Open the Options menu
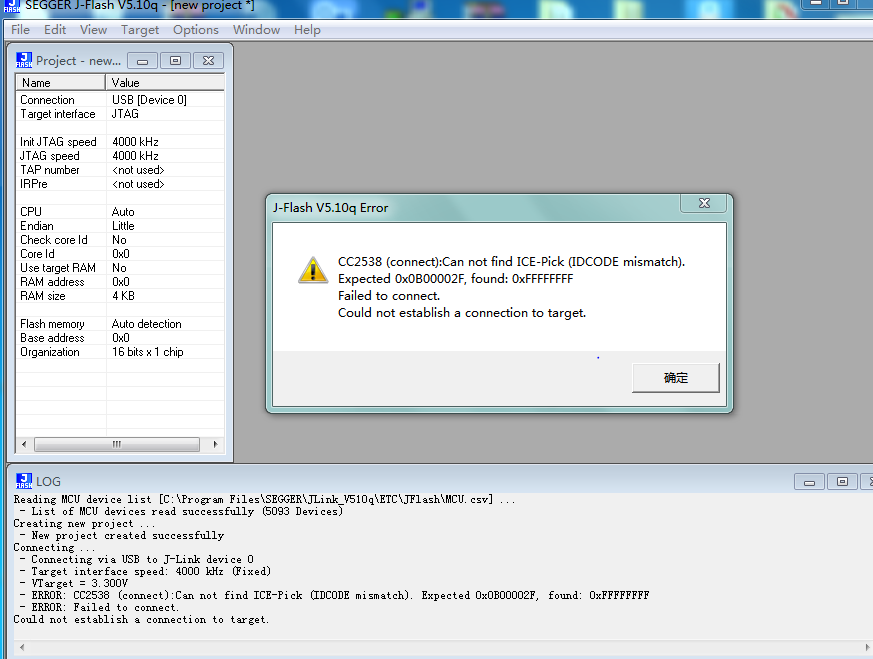 (x=195, y=30)
